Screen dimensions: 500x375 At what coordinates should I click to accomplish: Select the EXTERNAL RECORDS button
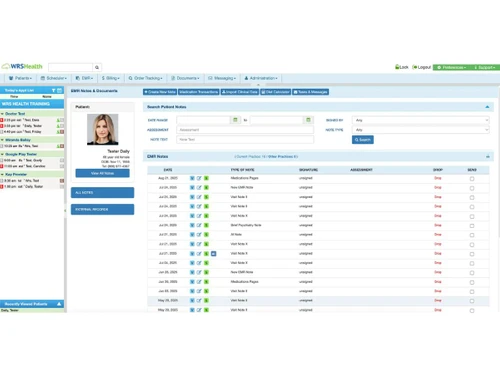pos(103,209)
